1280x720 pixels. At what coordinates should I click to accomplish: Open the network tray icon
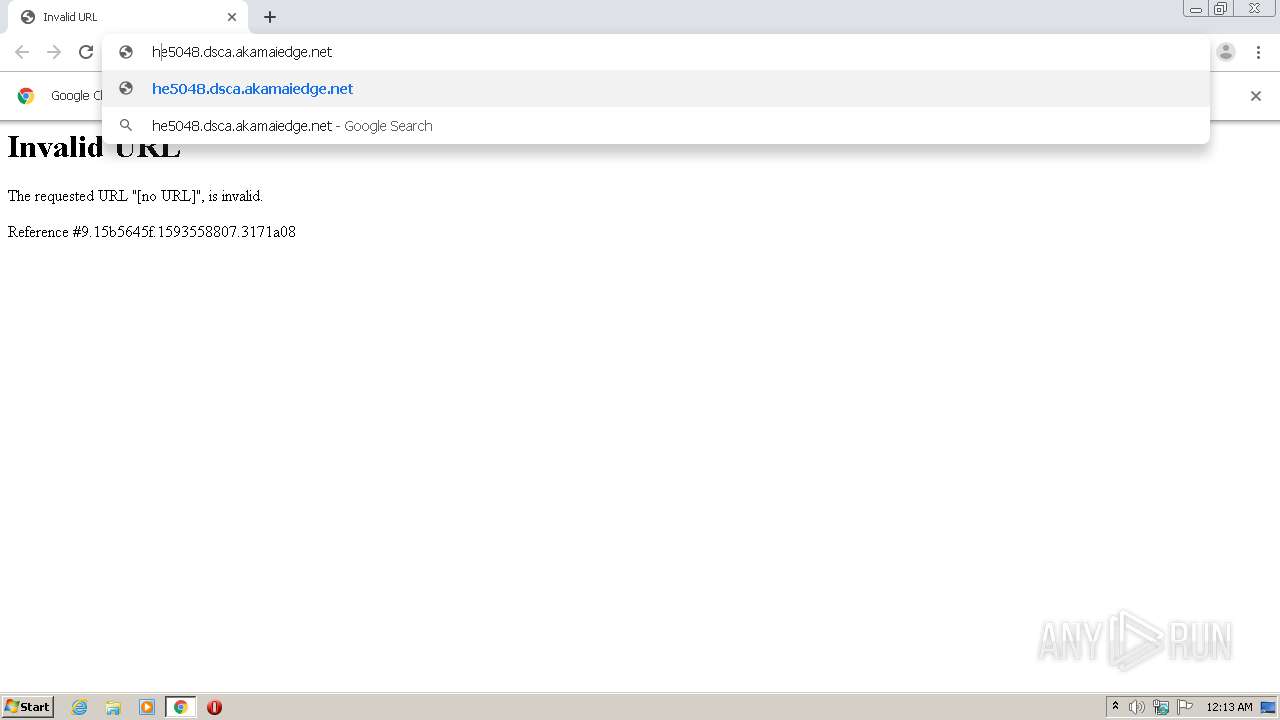pos(1161,707)
